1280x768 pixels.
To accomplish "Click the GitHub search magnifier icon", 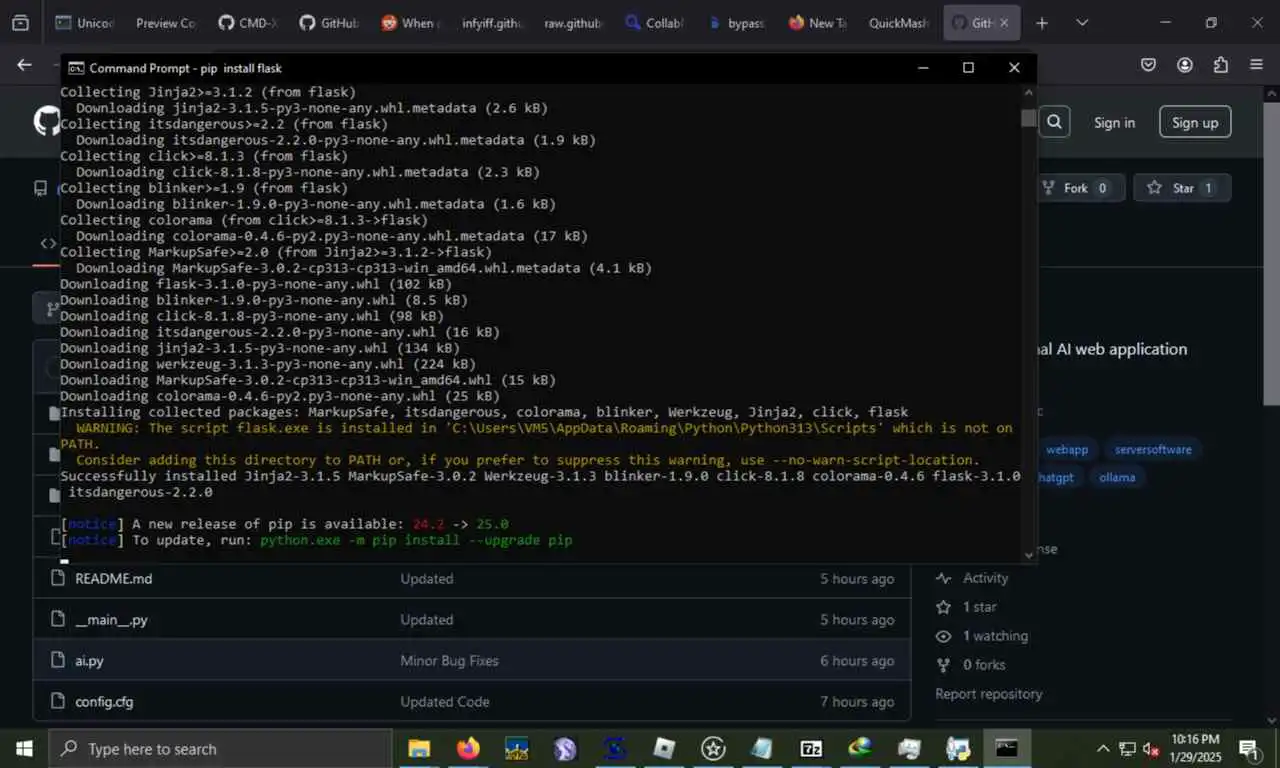I will (x=1054, y=122).
